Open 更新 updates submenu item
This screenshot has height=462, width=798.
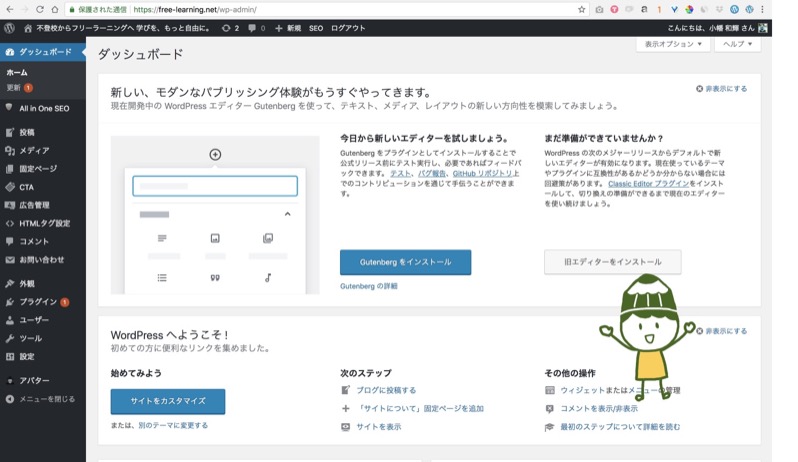(19, 88)
